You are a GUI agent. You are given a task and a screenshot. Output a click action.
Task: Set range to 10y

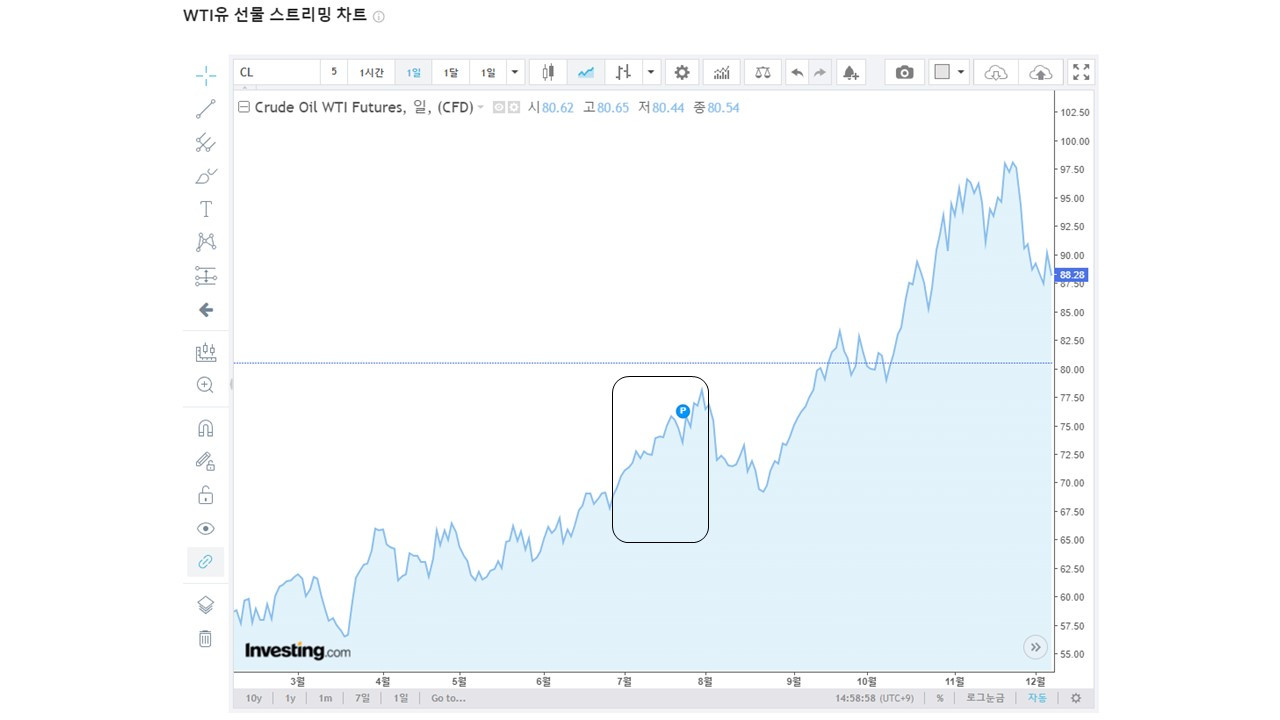[254, 698]
